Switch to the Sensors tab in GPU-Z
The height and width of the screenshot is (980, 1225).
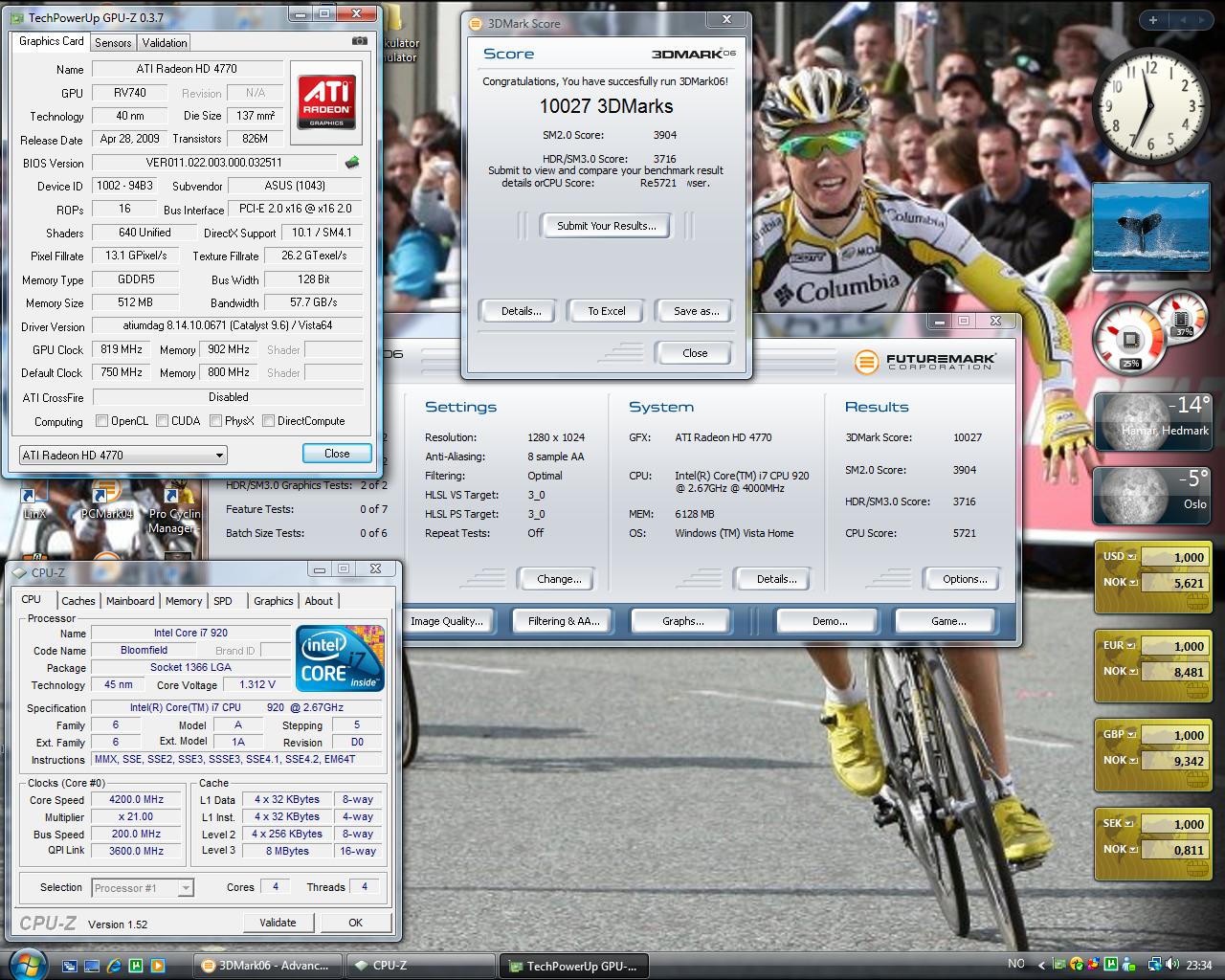click(x=113, y=43)
